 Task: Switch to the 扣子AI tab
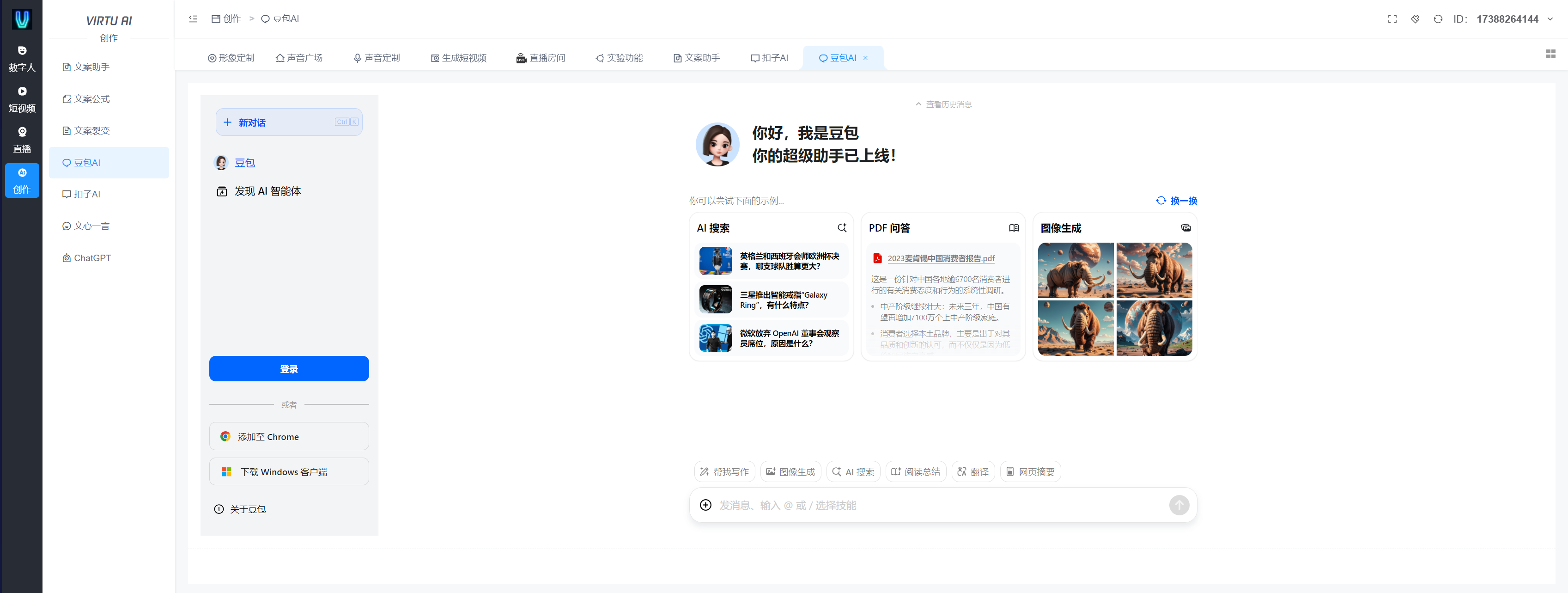769,58
